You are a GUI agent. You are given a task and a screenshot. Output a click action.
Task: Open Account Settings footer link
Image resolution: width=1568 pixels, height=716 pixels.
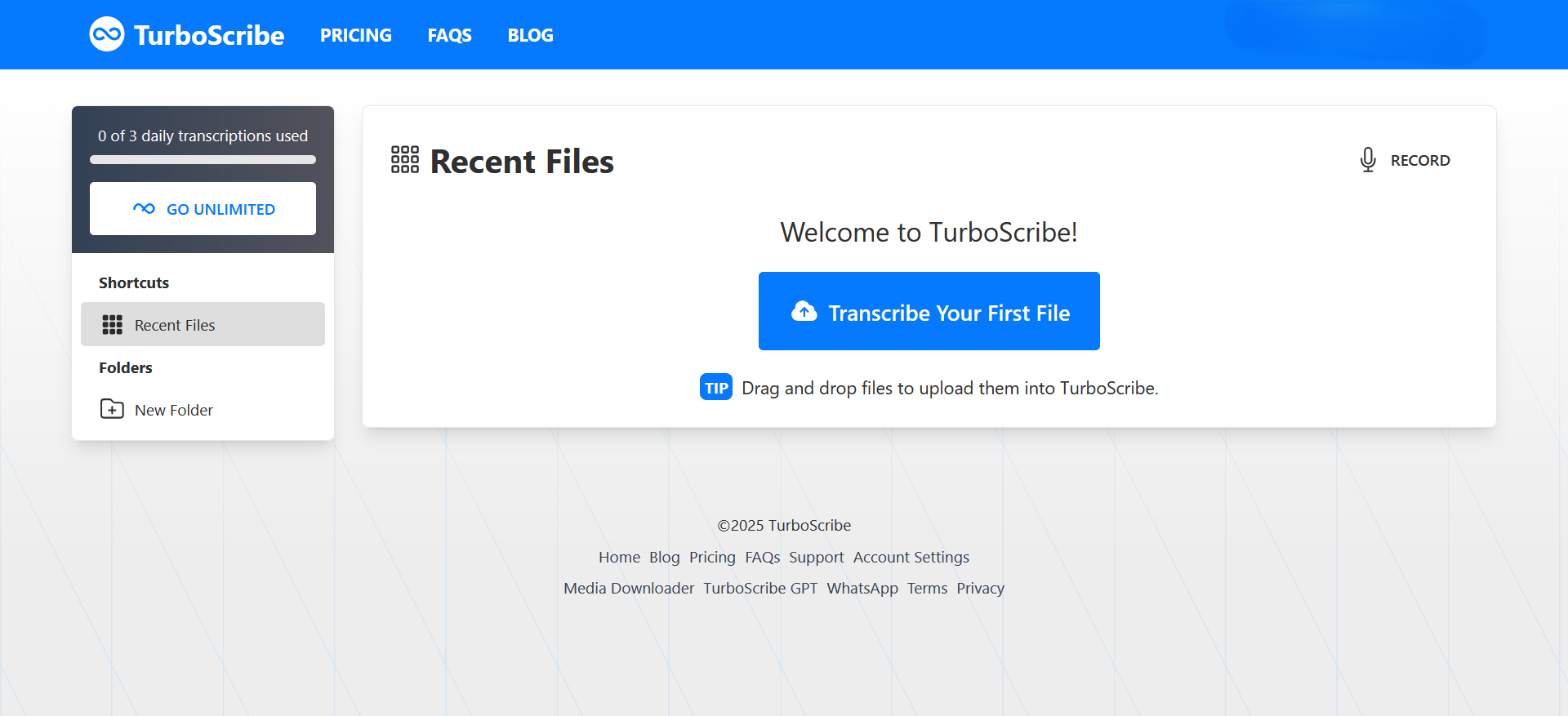911,557
